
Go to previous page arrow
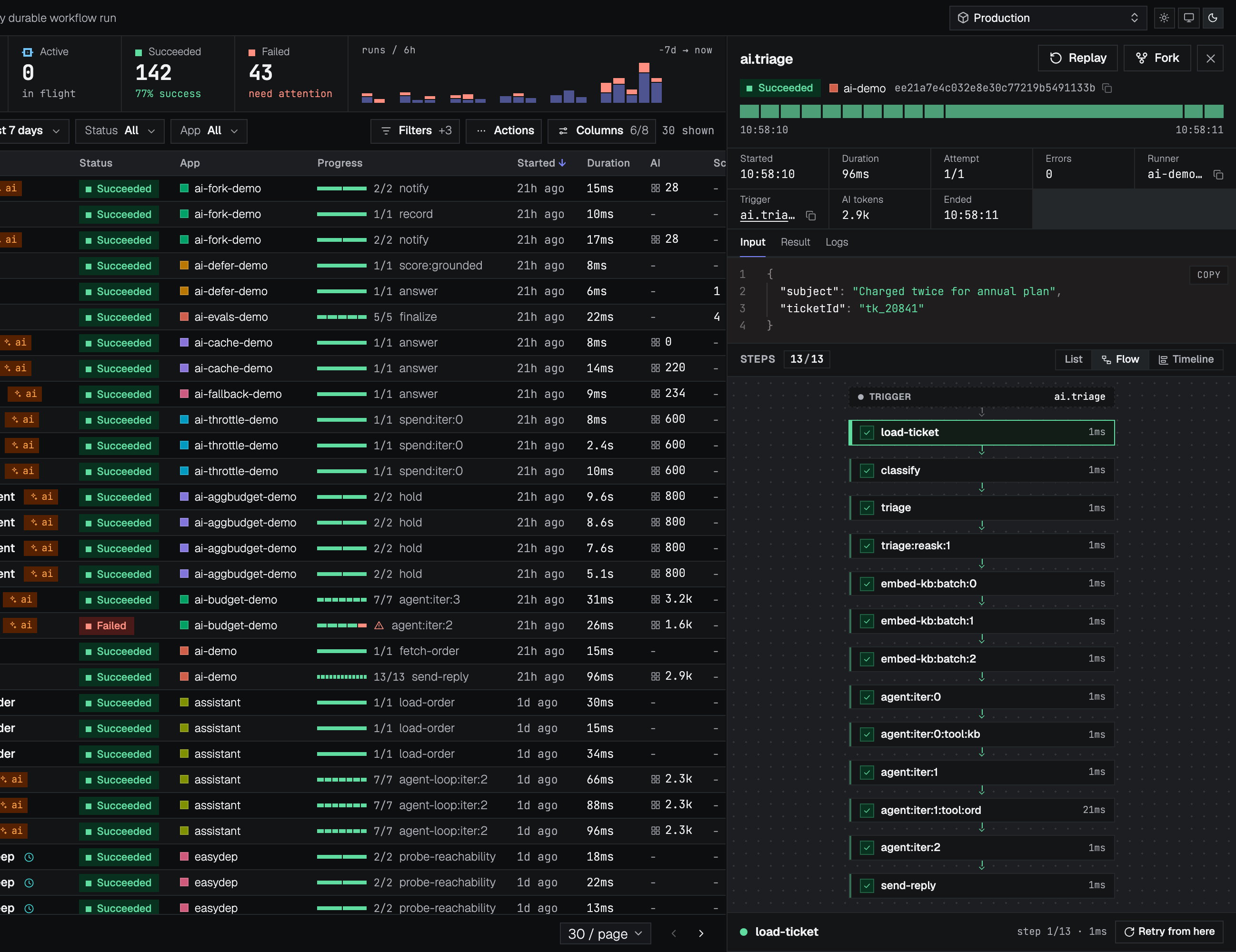click(673, 933)
